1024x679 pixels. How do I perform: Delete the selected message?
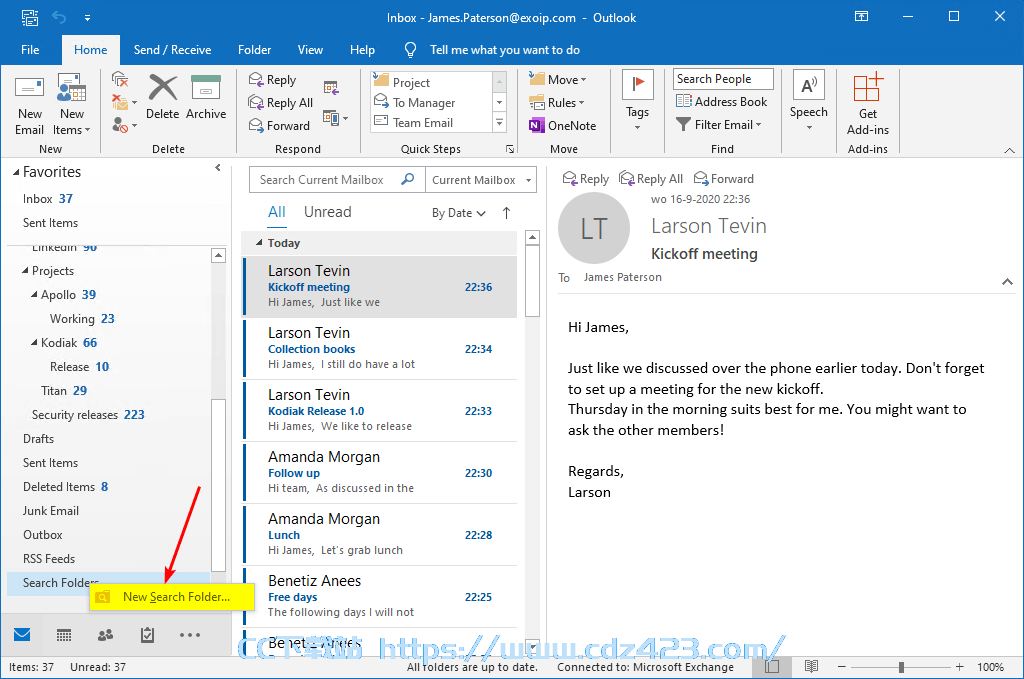pos(163,97)
